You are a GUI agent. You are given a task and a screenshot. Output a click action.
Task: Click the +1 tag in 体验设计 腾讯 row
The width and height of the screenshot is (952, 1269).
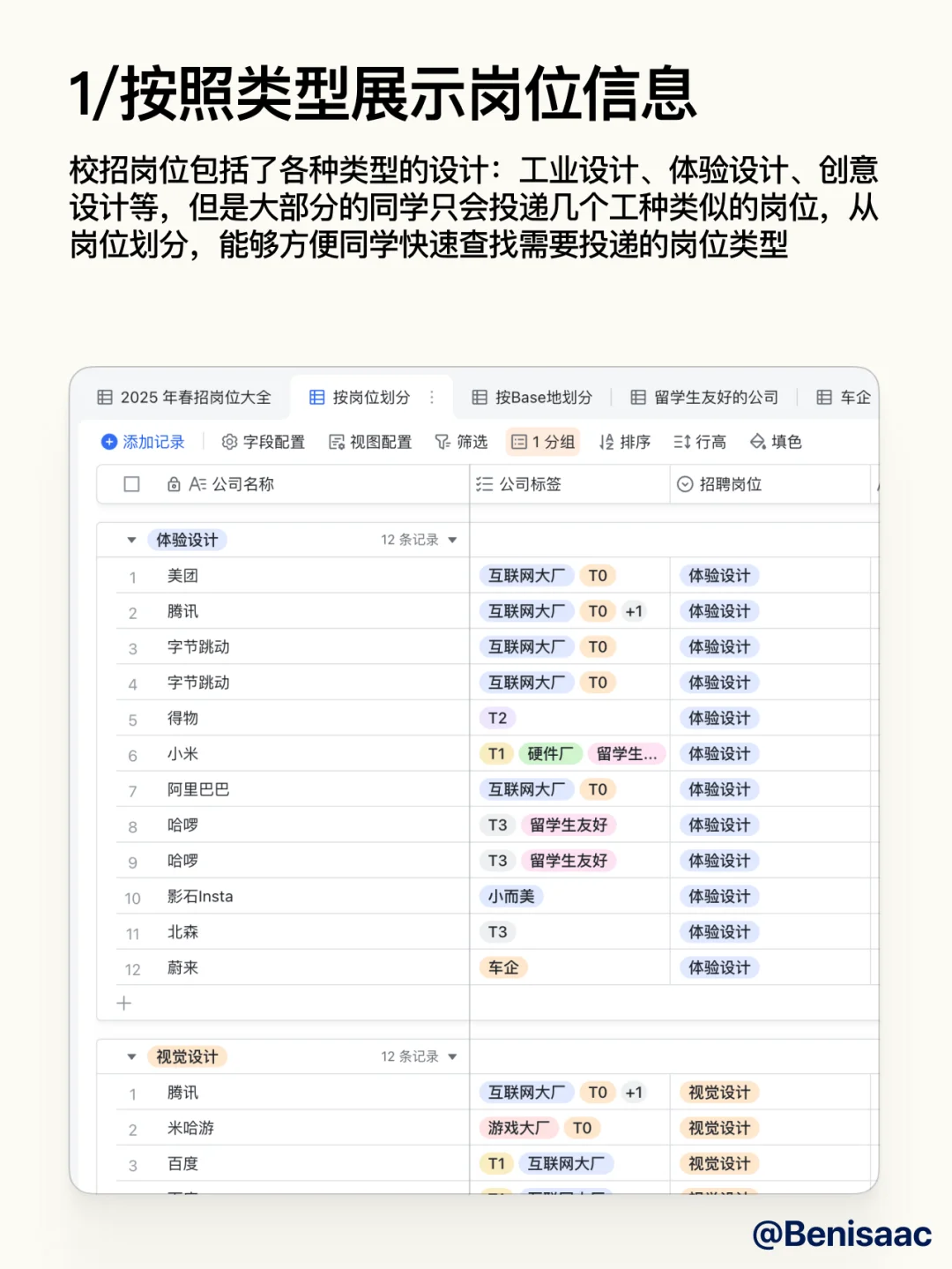tap(634, 611)
